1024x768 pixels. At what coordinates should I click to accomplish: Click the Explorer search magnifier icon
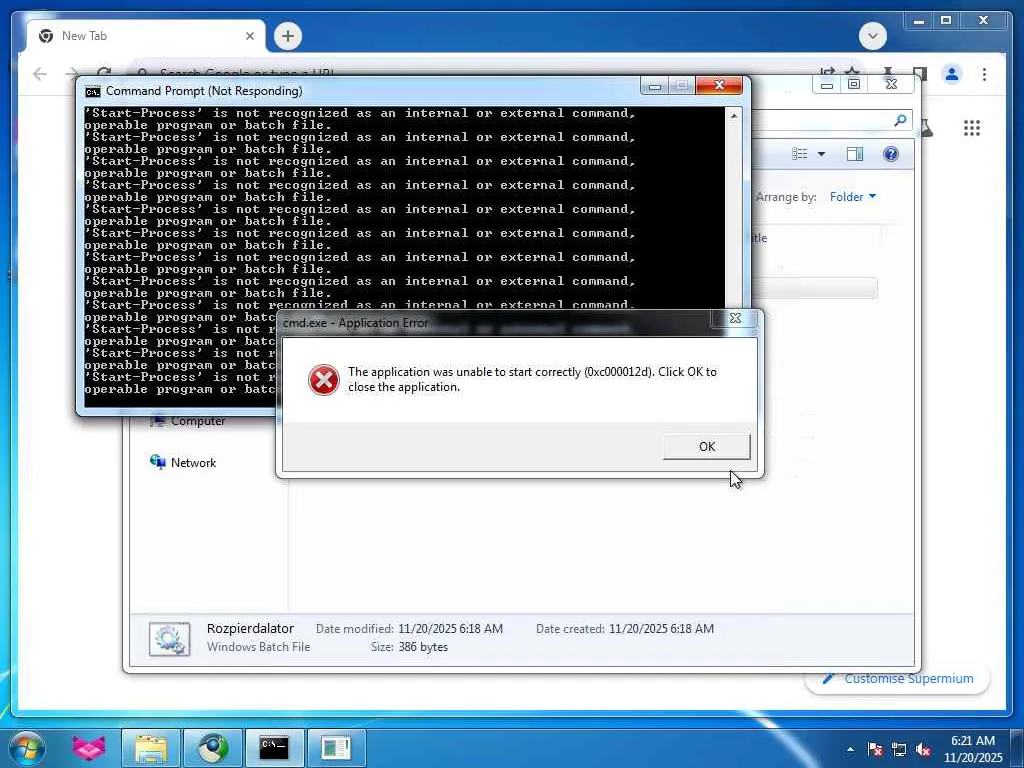point(901,120)
